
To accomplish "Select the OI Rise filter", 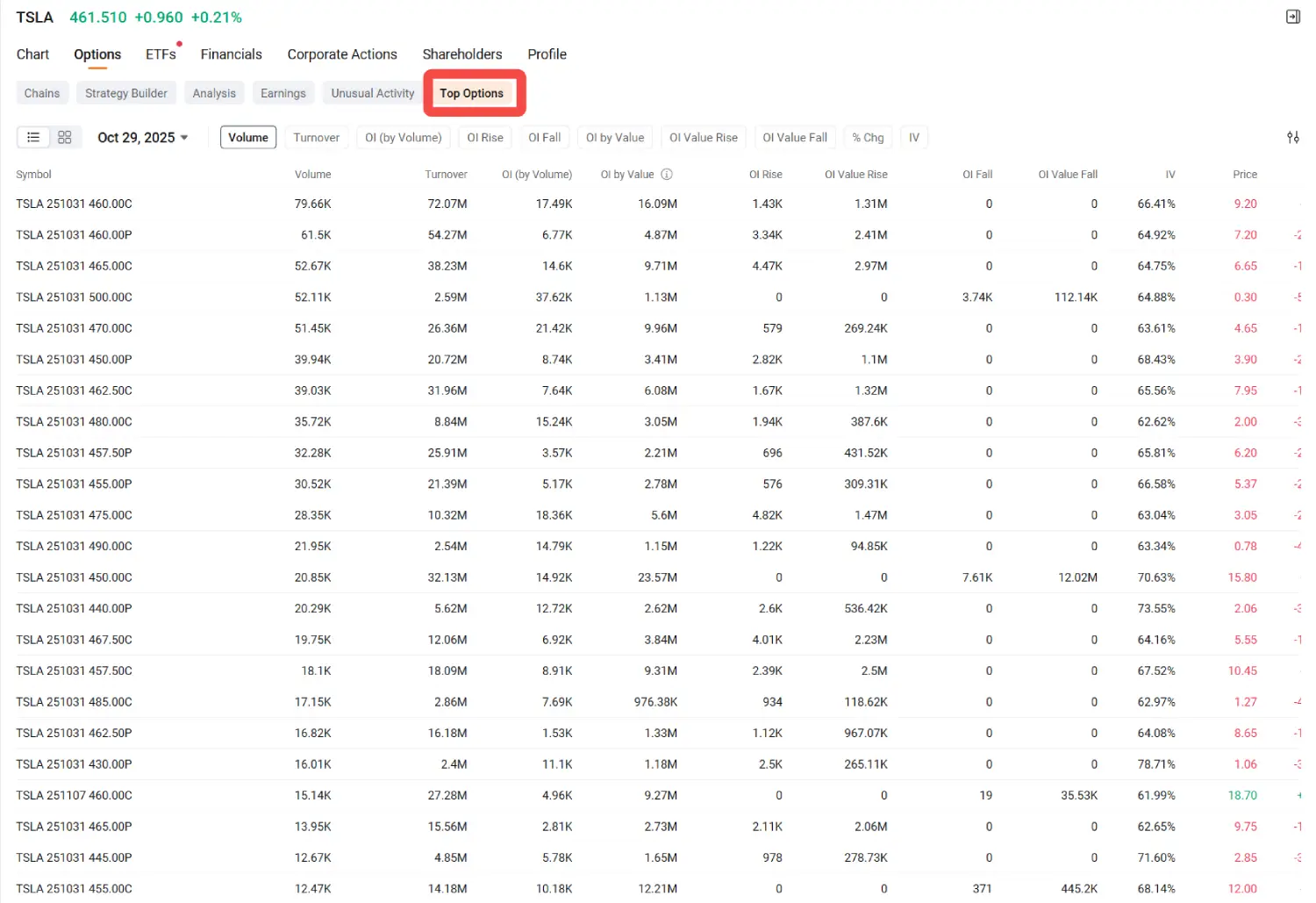I will point(485,138).
